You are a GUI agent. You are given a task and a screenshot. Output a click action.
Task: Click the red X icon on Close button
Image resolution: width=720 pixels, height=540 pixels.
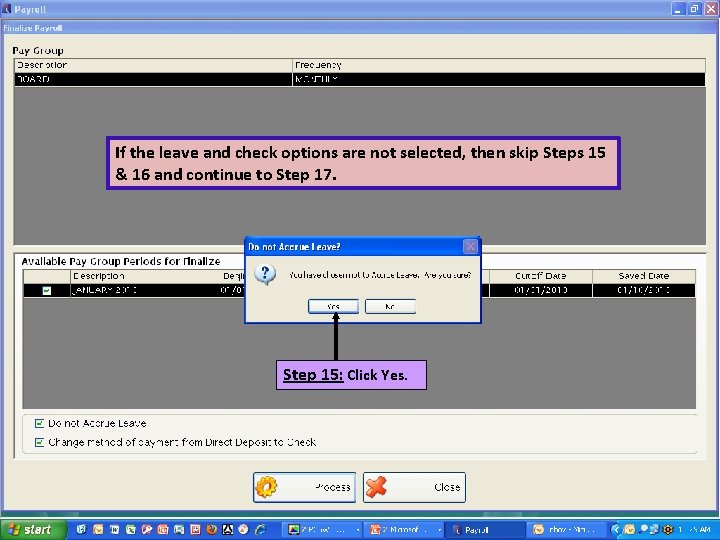point(377,487)
